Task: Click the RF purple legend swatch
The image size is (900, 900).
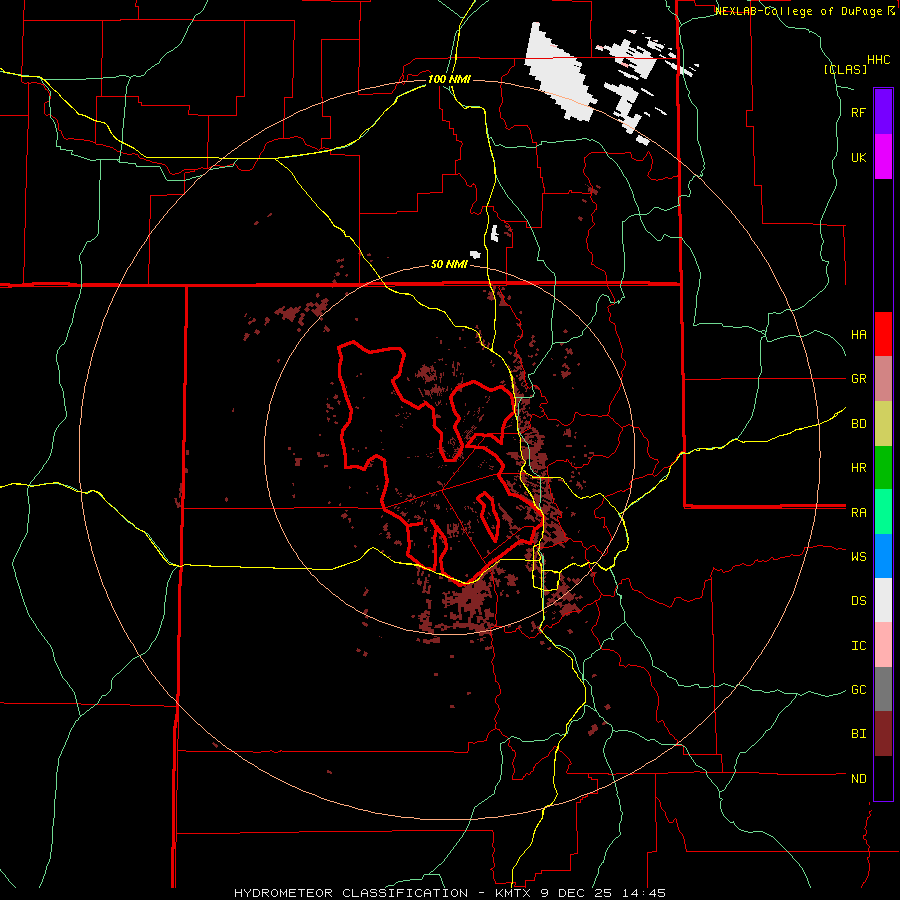Action: tap(883, 112)
